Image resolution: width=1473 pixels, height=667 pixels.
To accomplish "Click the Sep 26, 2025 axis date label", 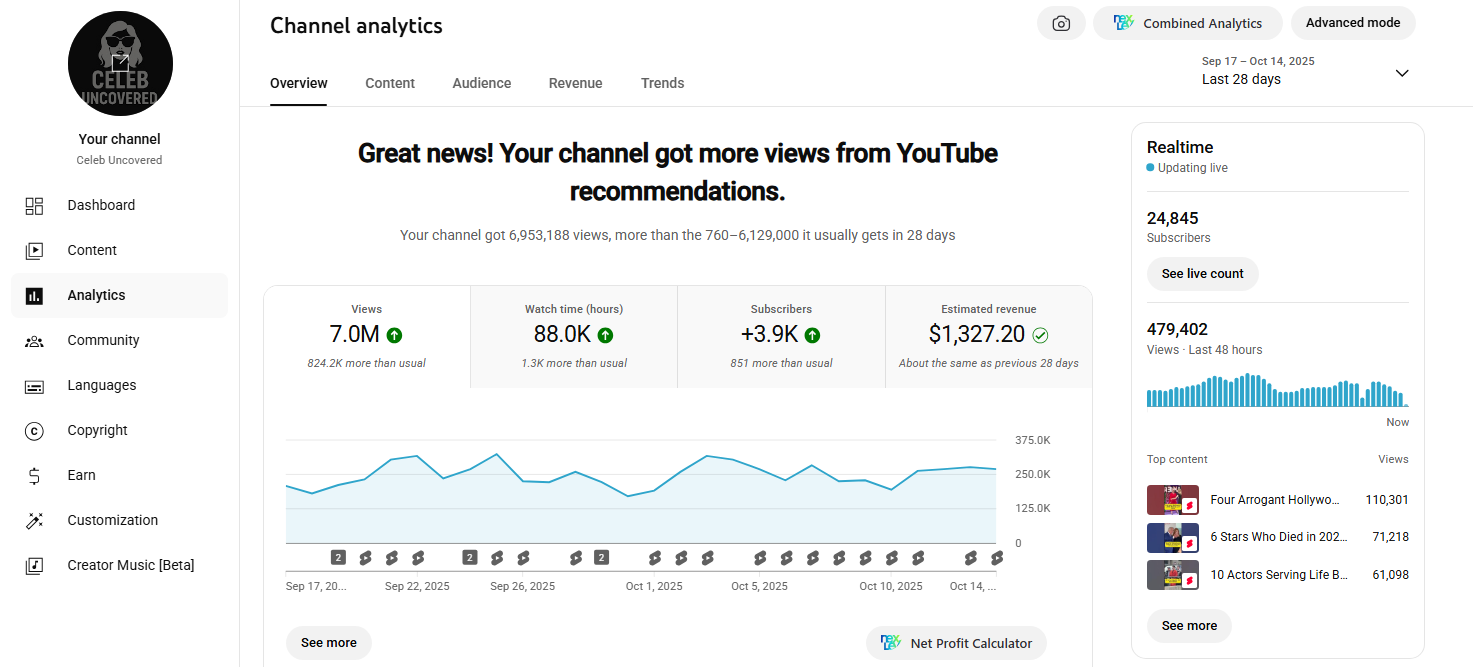I will [x=522, y=586].
